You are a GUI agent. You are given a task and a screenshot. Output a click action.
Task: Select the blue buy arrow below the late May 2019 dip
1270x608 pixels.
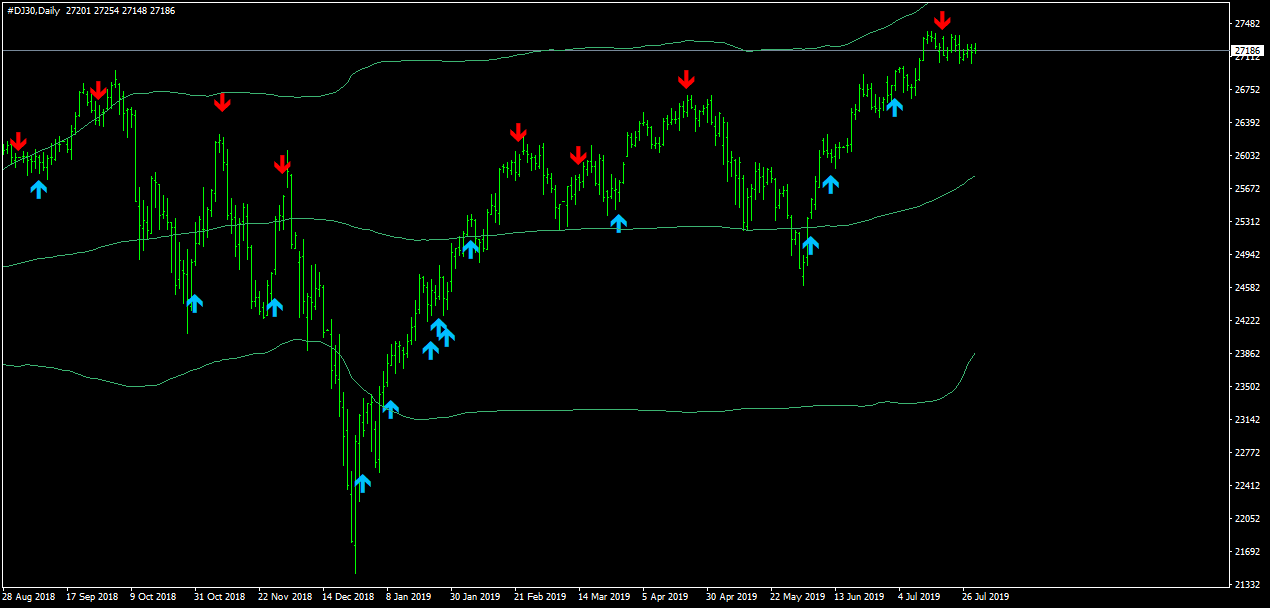point(810,245)
